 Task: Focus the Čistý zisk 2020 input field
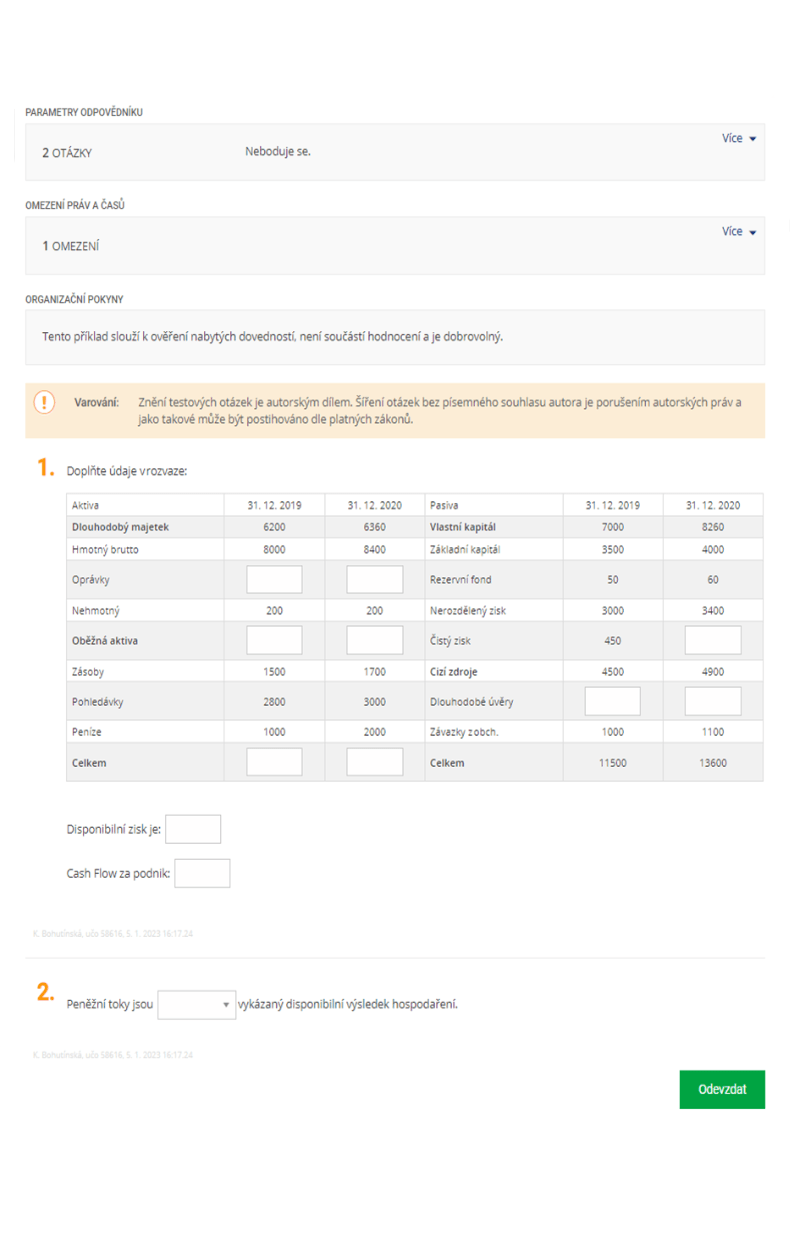712,641
